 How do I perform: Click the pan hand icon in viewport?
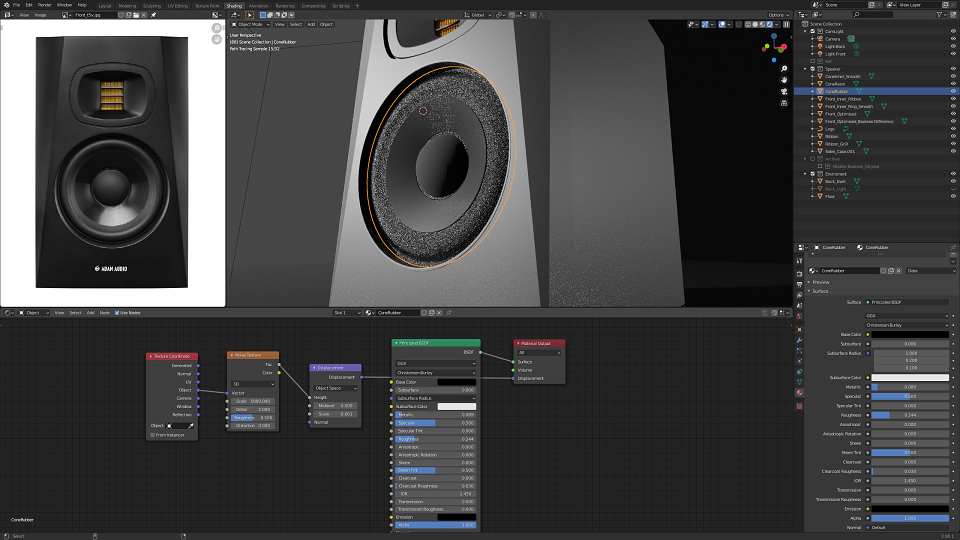[784, 80]
